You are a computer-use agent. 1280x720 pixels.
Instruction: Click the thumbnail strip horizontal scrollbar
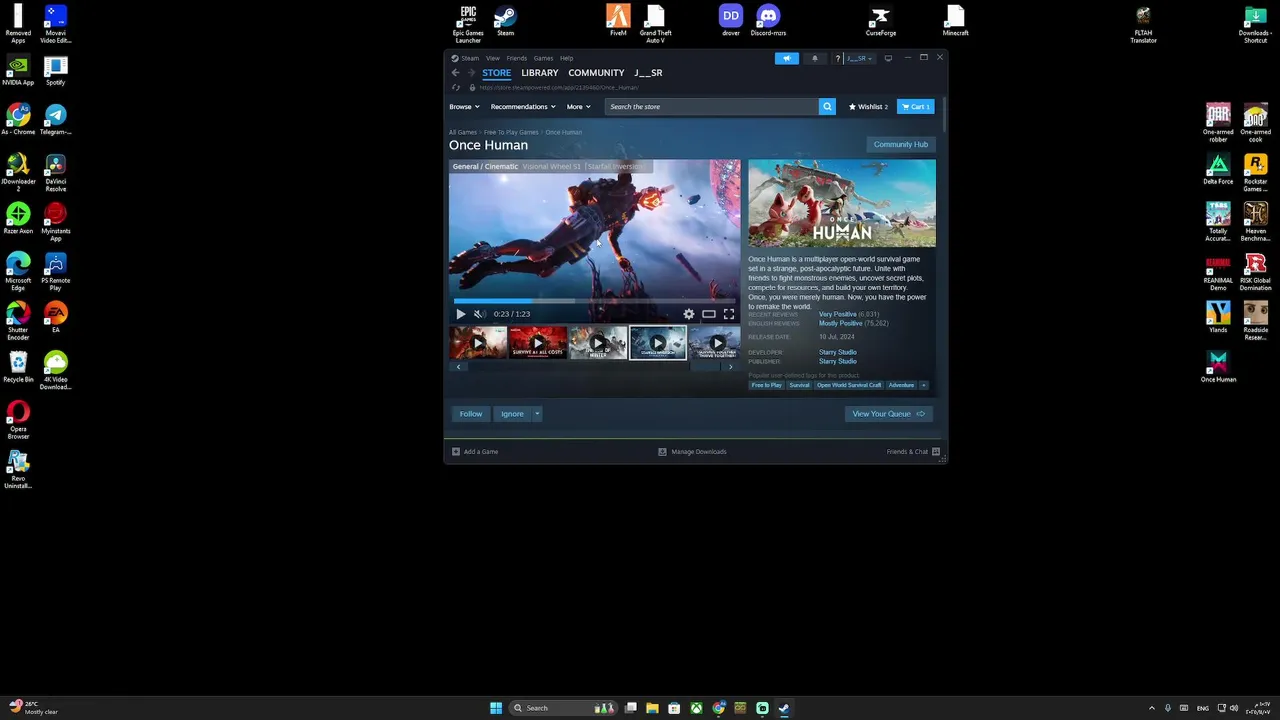click(x=594, y=367)
